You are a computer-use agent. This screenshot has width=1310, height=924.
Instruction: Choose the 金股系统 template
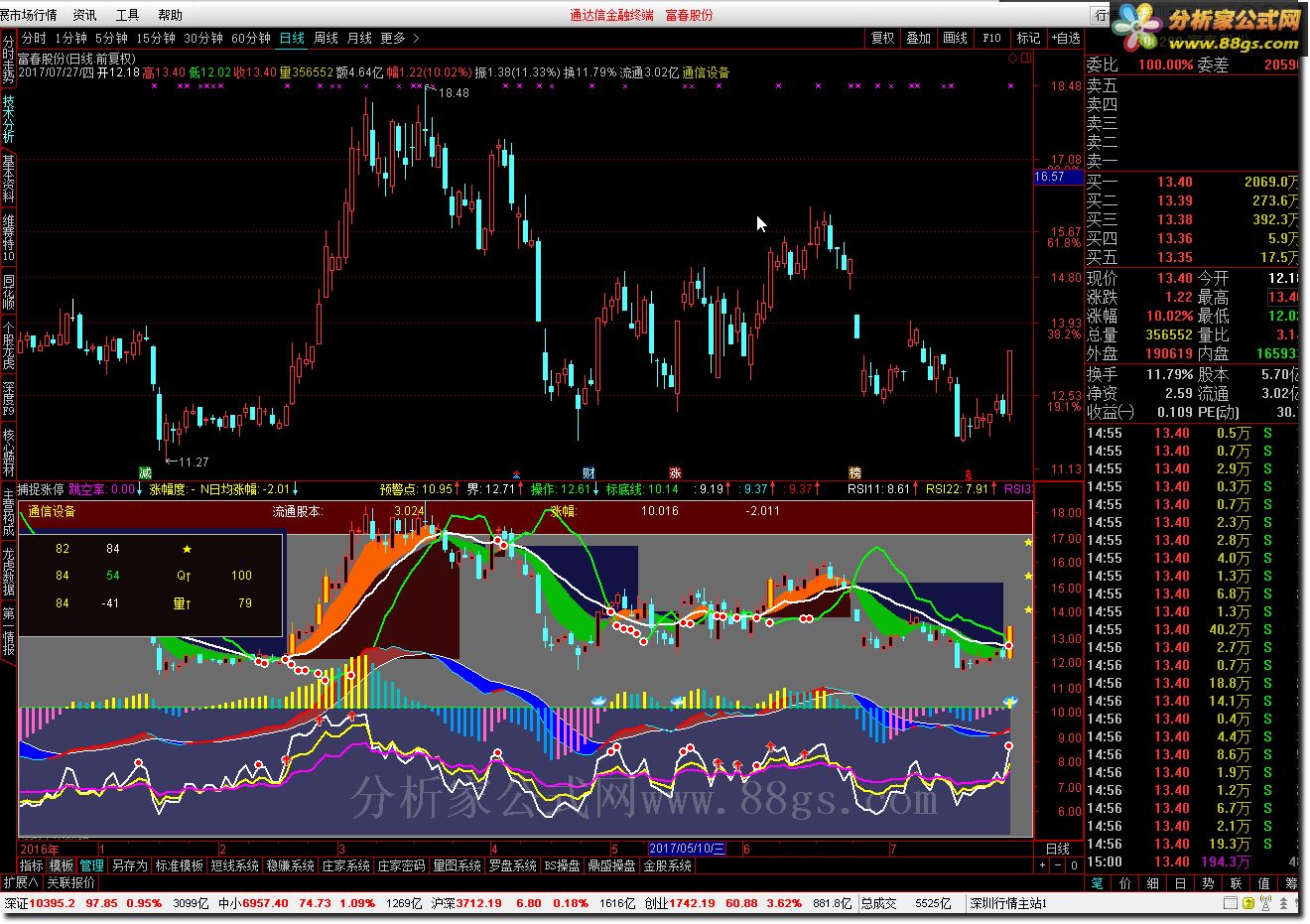(x=668, y=866)
